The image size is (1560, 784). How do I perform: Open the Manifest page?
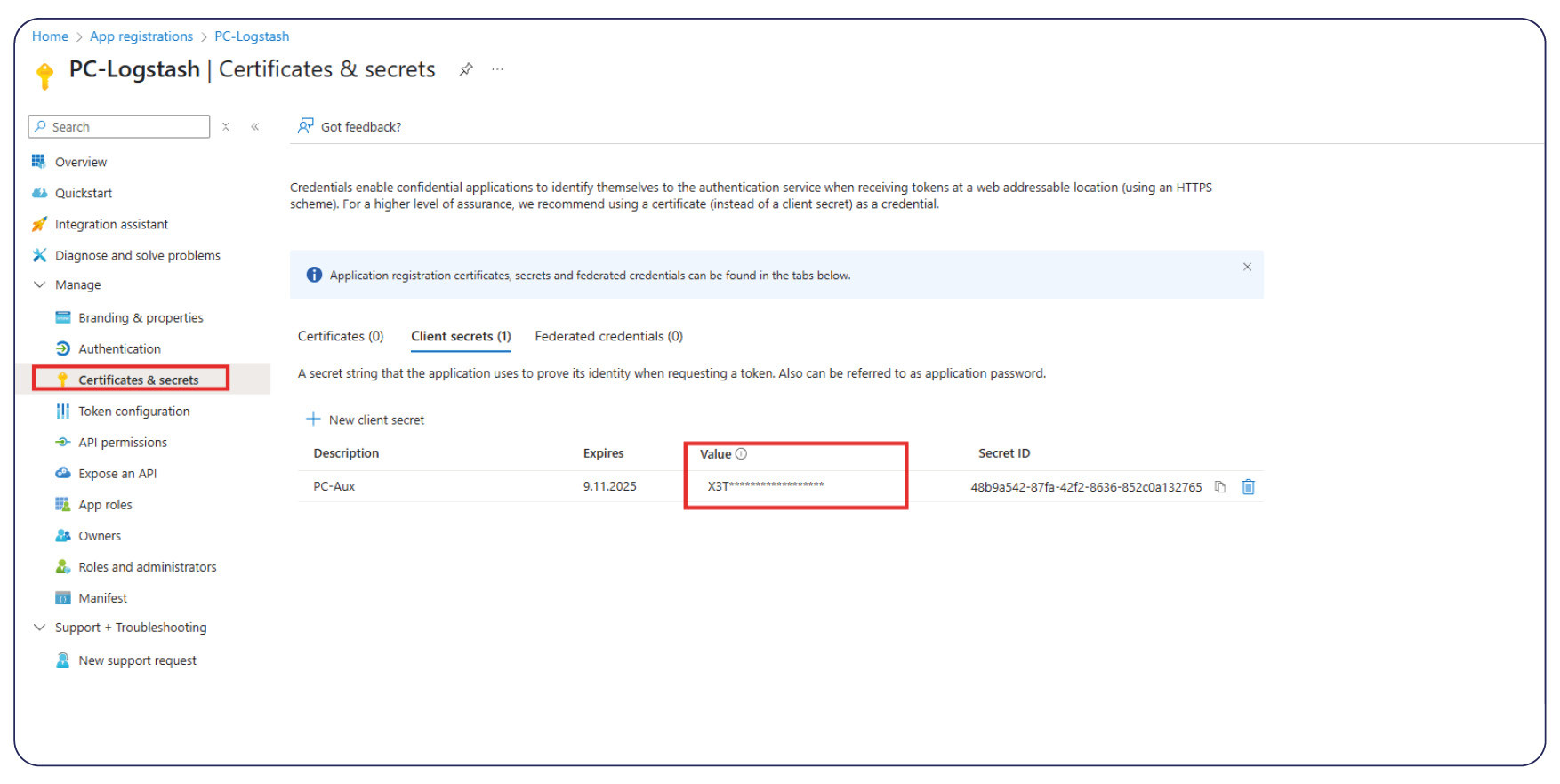pos(102,597)
